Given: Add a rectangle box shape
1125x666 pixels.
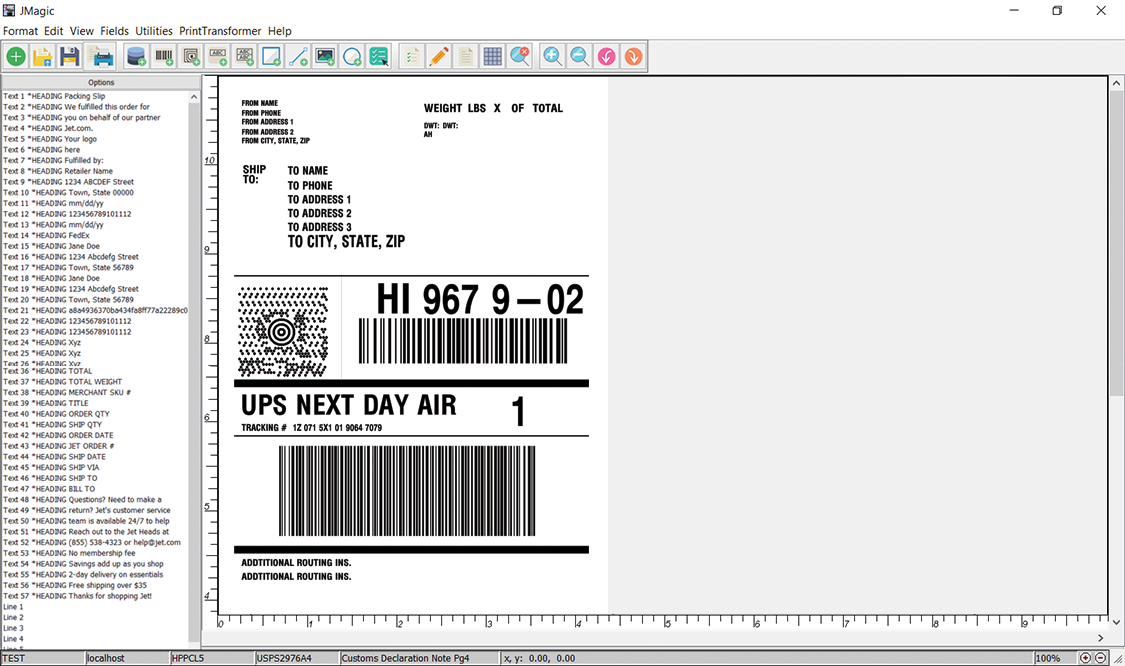Looking at the screenshot, I should click(271, 56).
